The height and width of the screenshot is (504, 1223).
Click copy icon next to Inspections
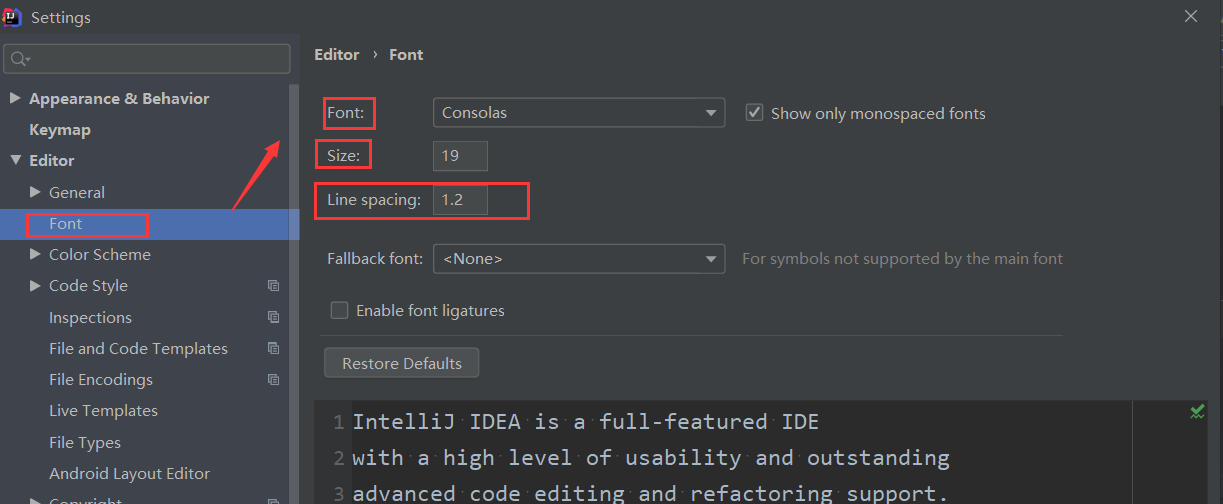273,317
